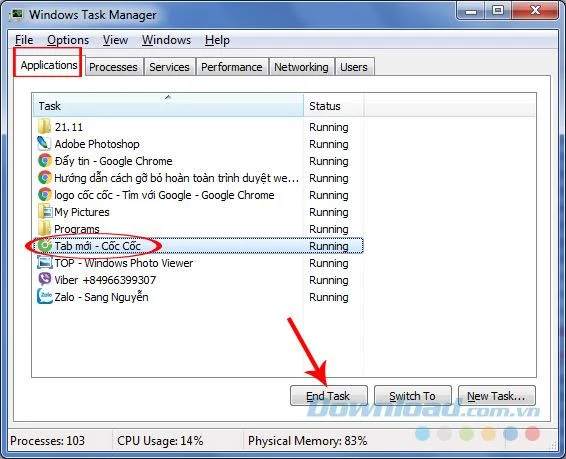Select TOP - Windows Photo Viewer task
This screenshot has height=459, width=566.
(x=198, y=263)
